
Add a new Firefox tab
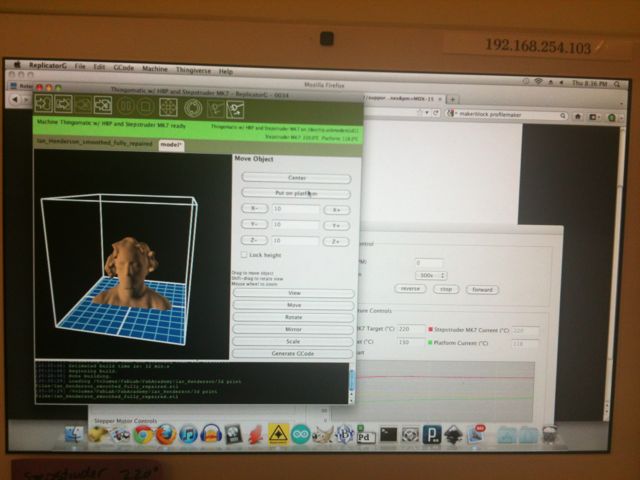coord(453,99)
